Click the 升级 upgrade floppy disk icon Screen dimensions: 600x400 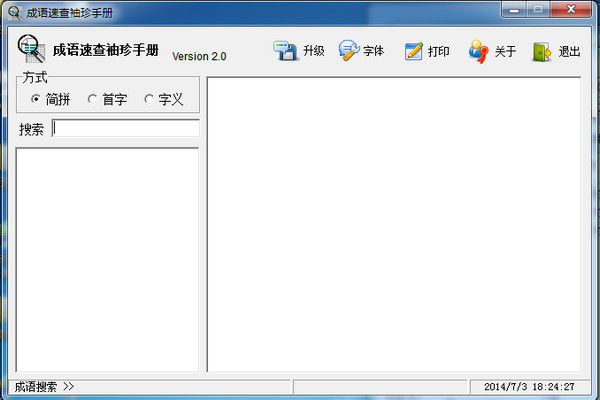[285, 51]
